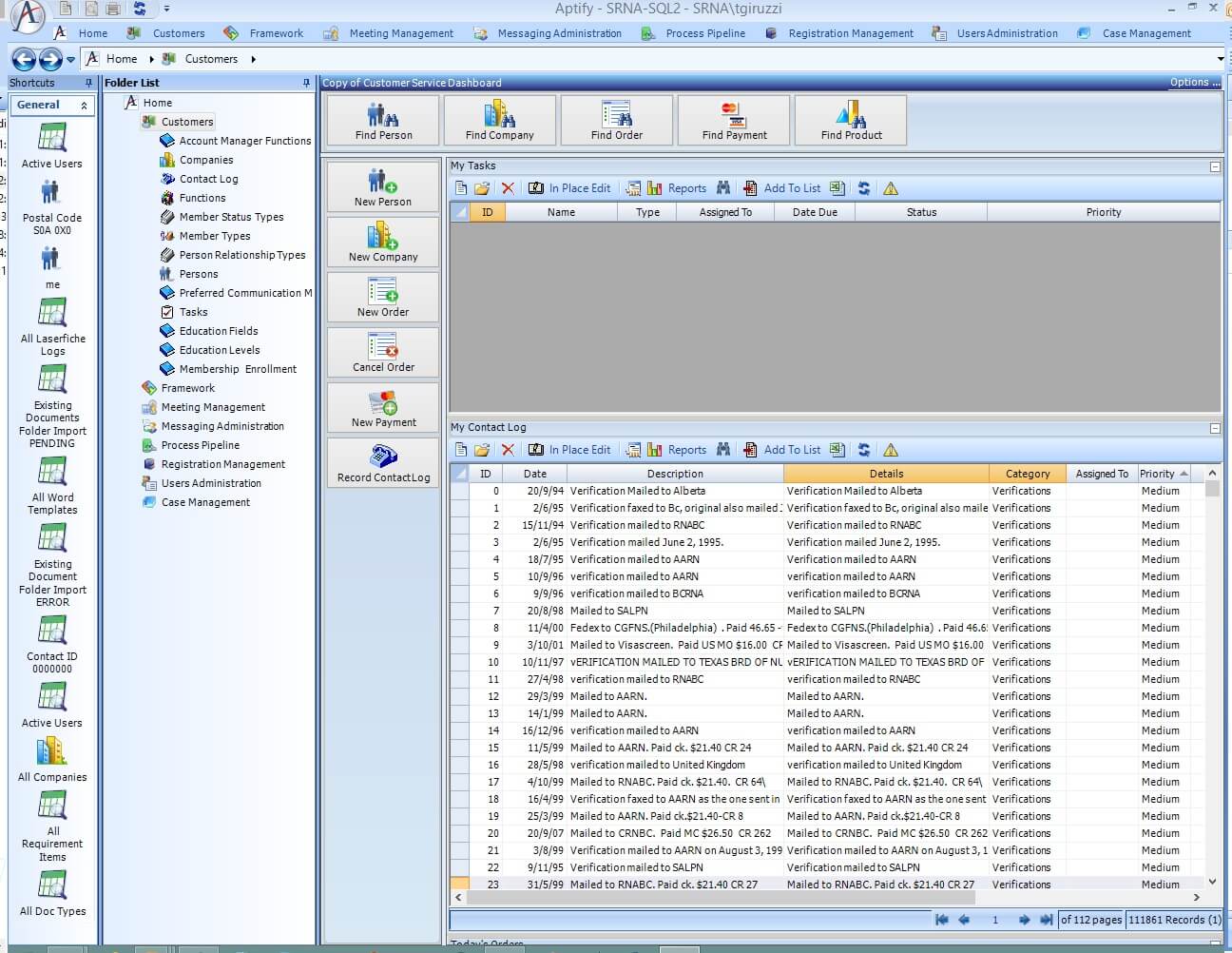Go to the next page of records
The width and height of the screenshot is (1232, 953).
[x=1024, y=920]
